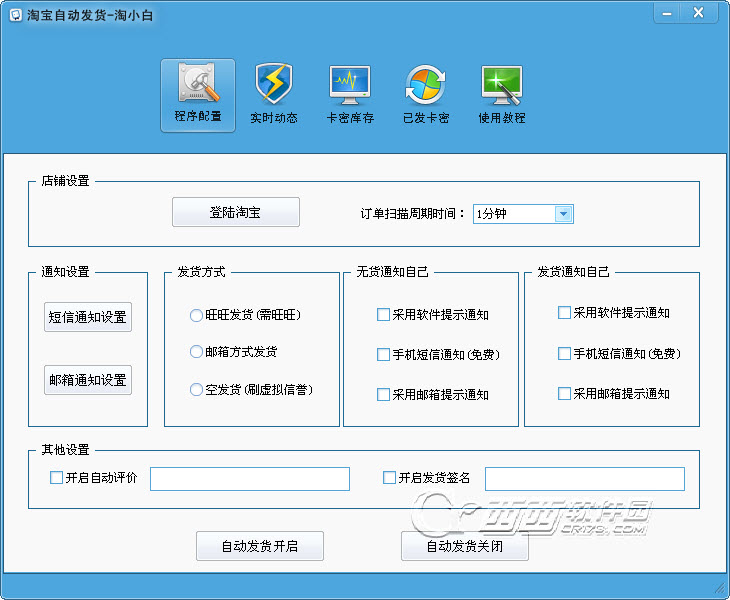The image size is (730, 600).
Task: Click the 登陆淘宝 button
Action: pyautogui.click(x=236, y=212)
